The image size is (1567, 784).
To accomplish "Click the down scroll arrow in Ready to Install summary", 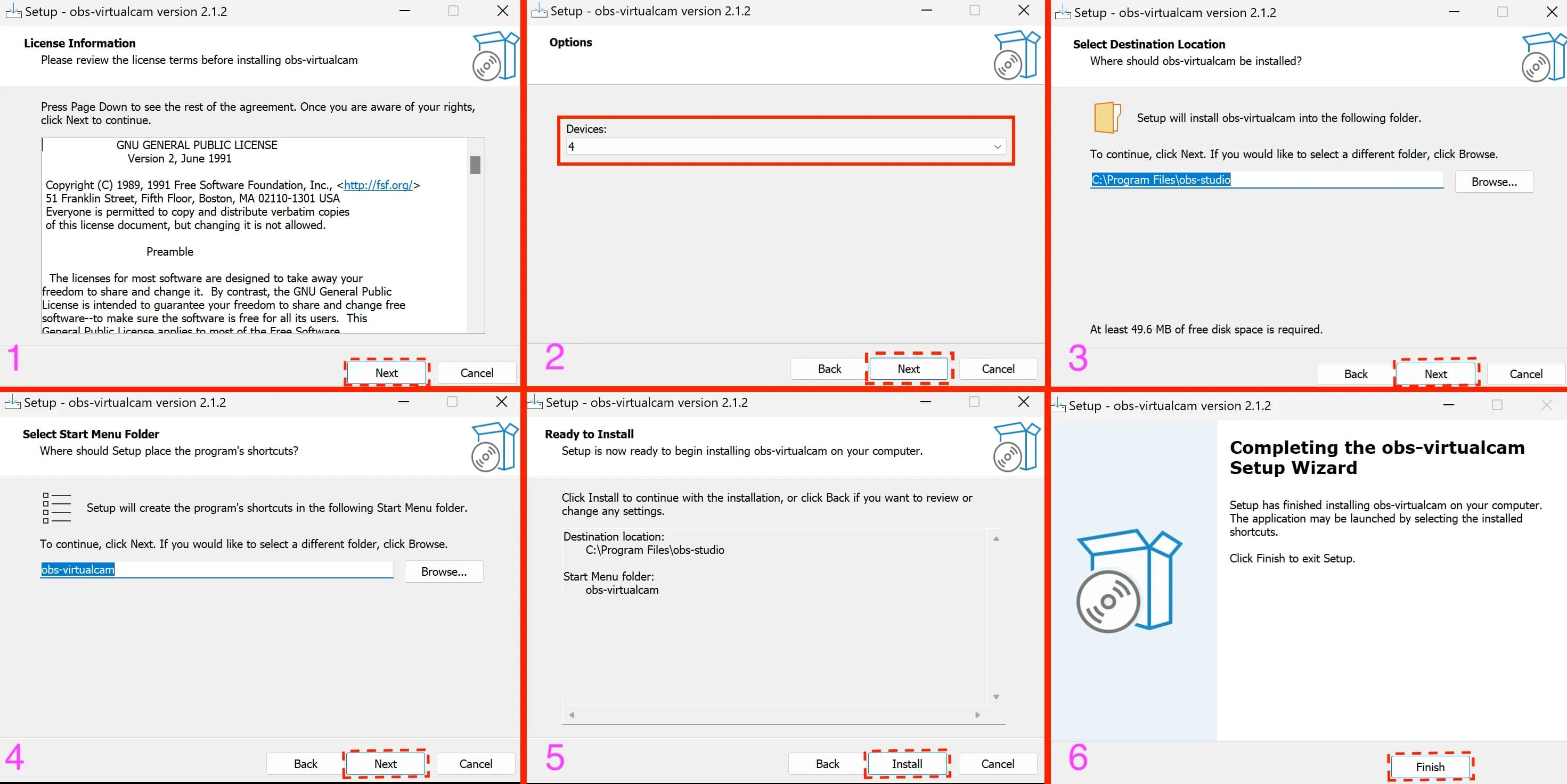I will [996, 697].
